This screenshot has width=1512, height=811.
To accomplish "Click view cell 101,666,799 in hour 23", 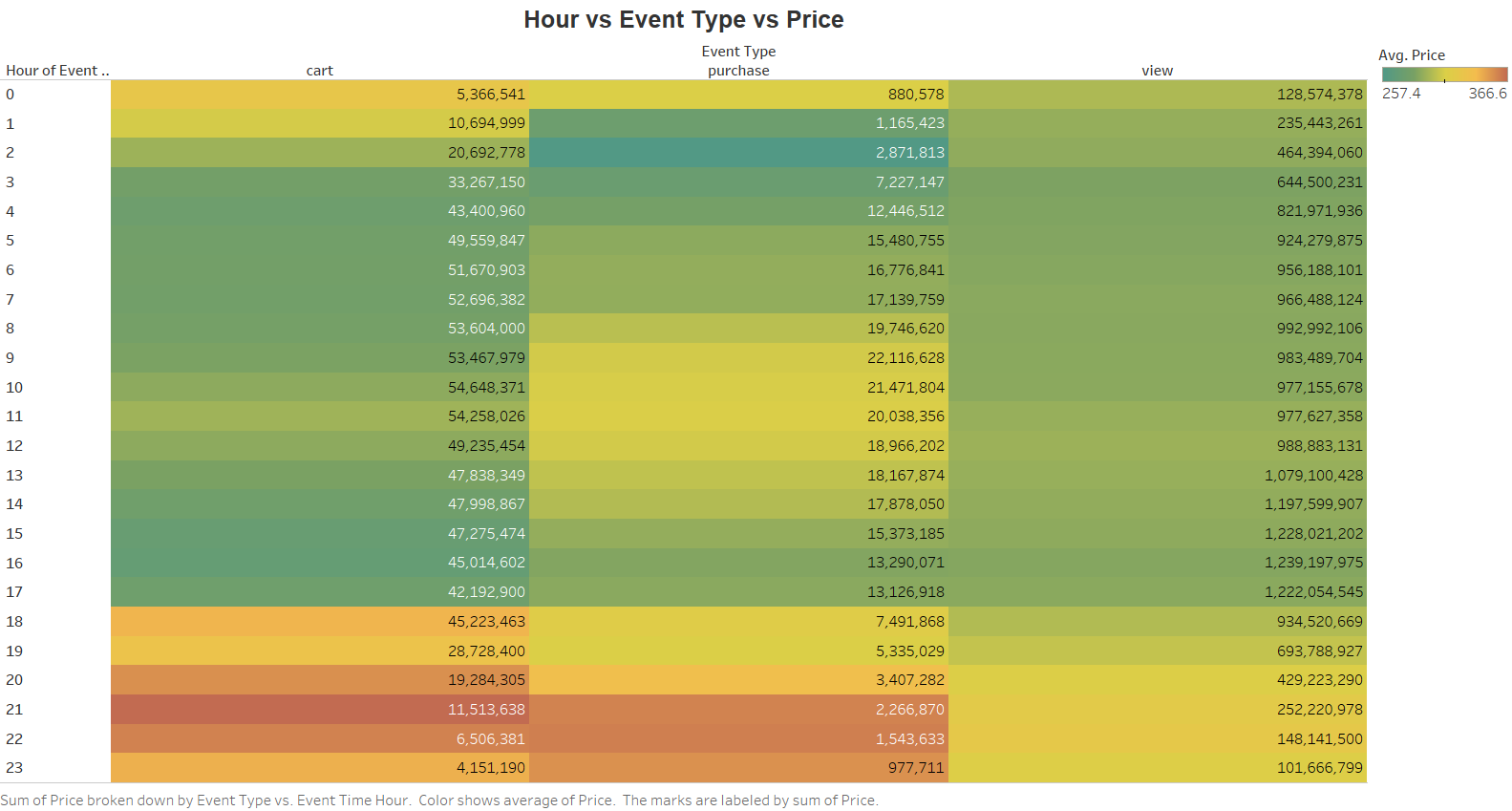I will pyautogui.click(x=1158, y=768).
